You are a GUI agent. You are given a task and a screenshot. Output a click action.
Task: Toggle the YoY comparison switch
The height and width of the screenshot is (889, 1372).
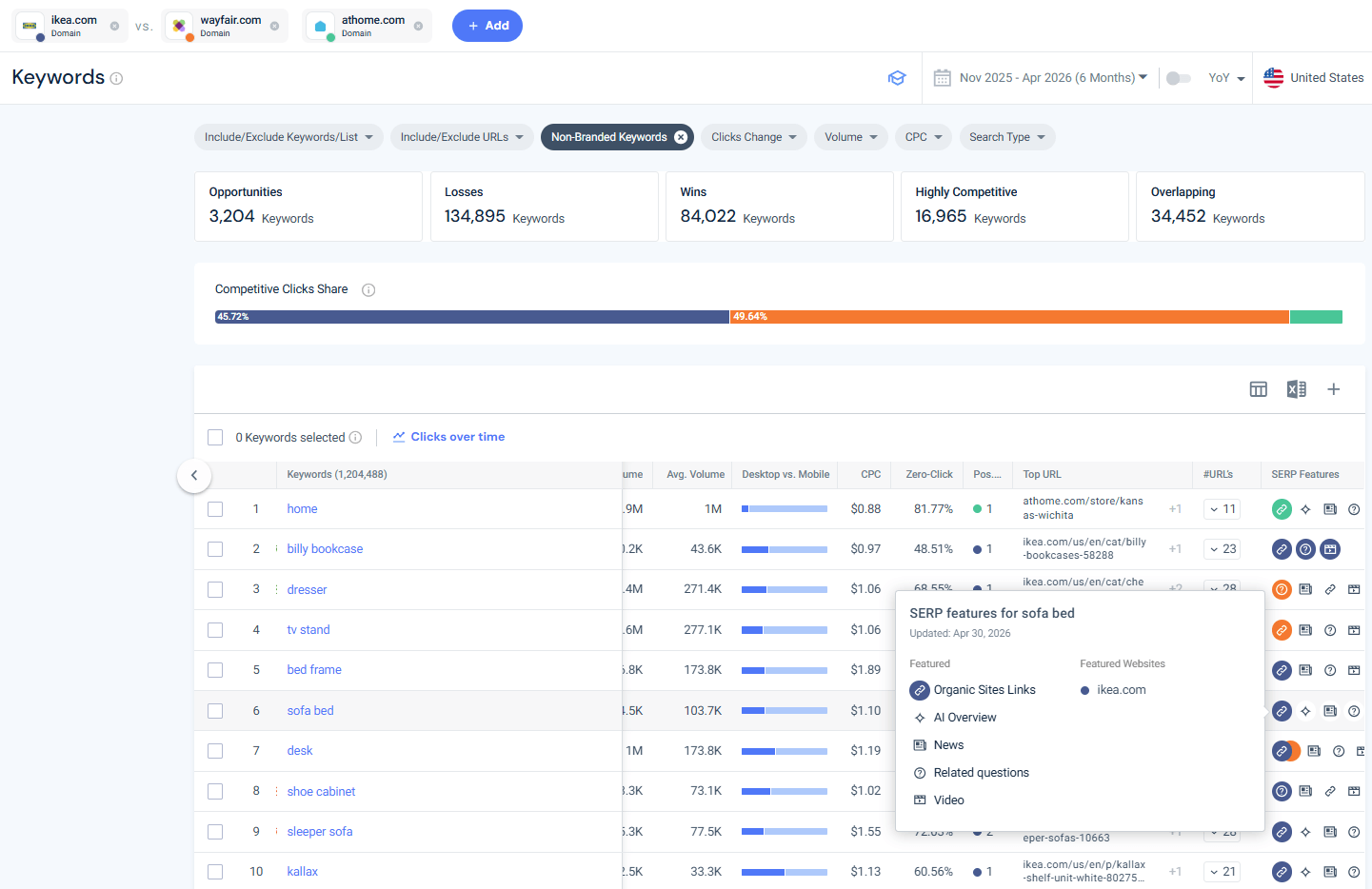tap(1179, 78)
